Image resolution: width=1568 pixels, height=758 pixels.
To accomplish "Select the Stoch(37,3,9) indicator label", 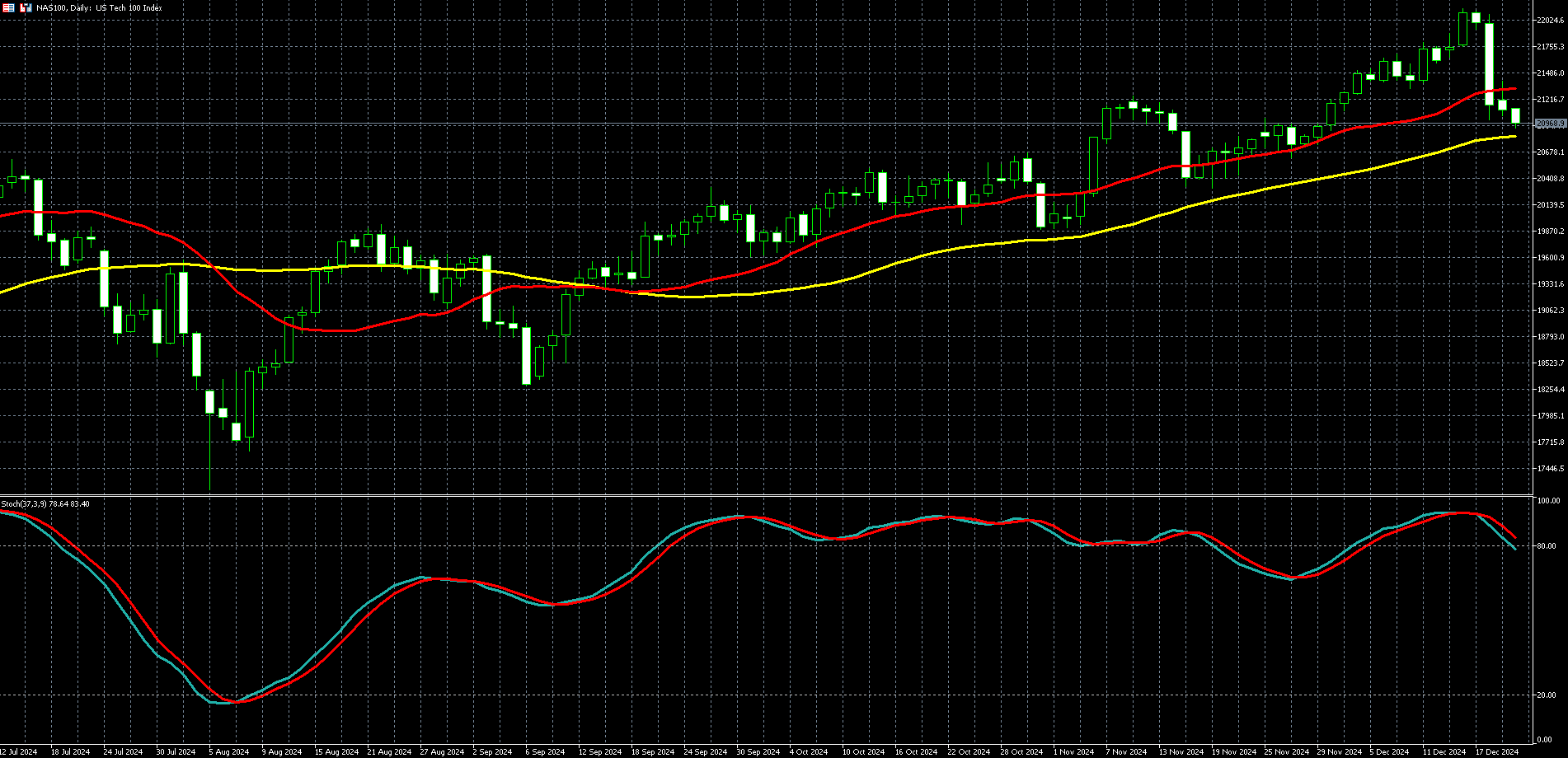I will pyautogui.click(x=45, y=503).
